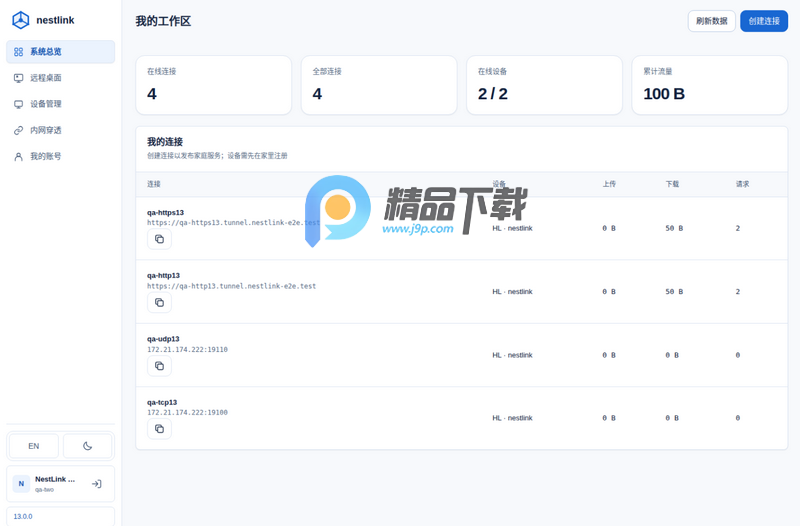
Task: Click the qa-tcp13 row request count 0
Action: coord(738,418)
